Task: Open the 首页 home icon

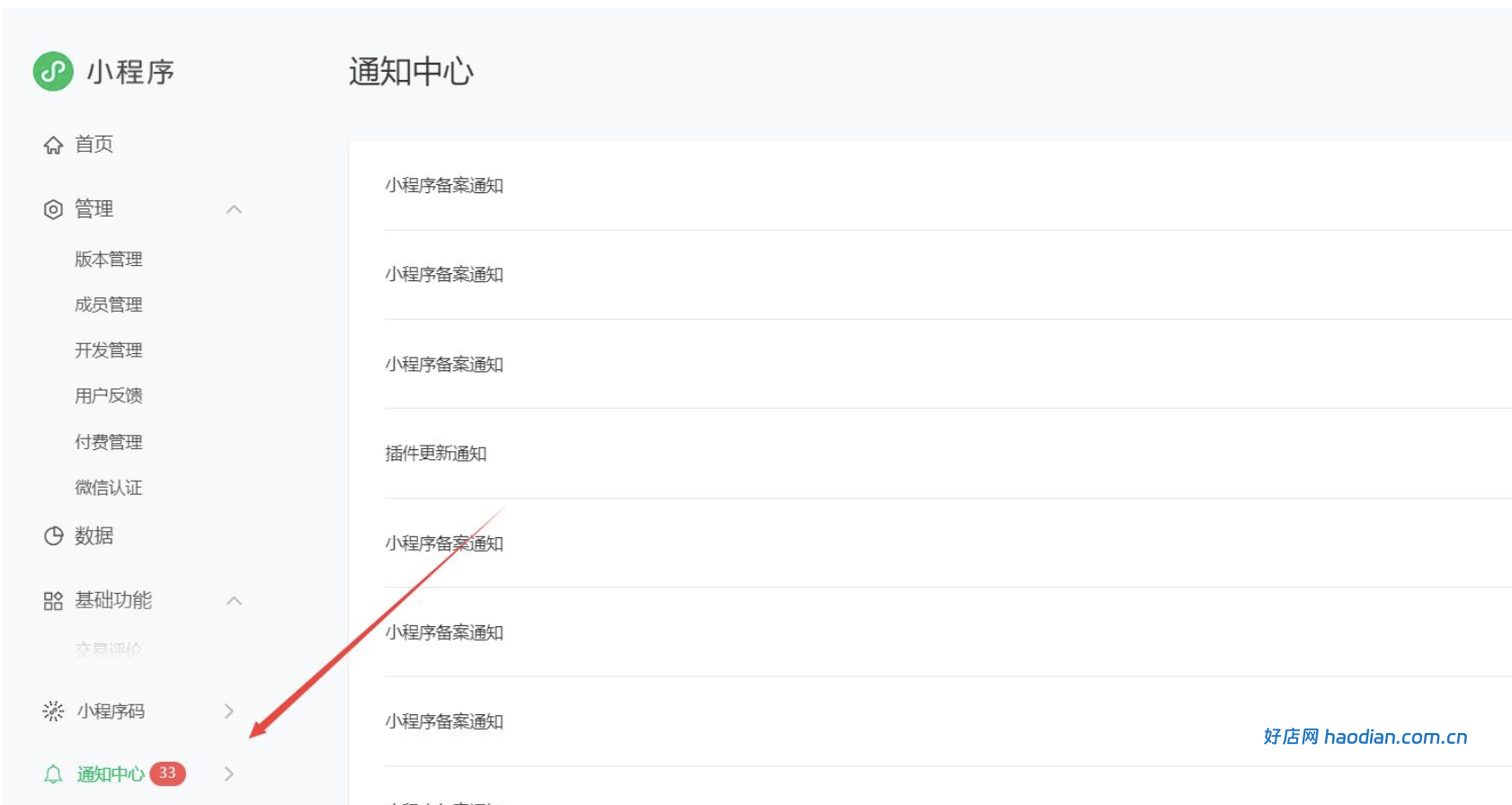Action: (x=53, y=145)
